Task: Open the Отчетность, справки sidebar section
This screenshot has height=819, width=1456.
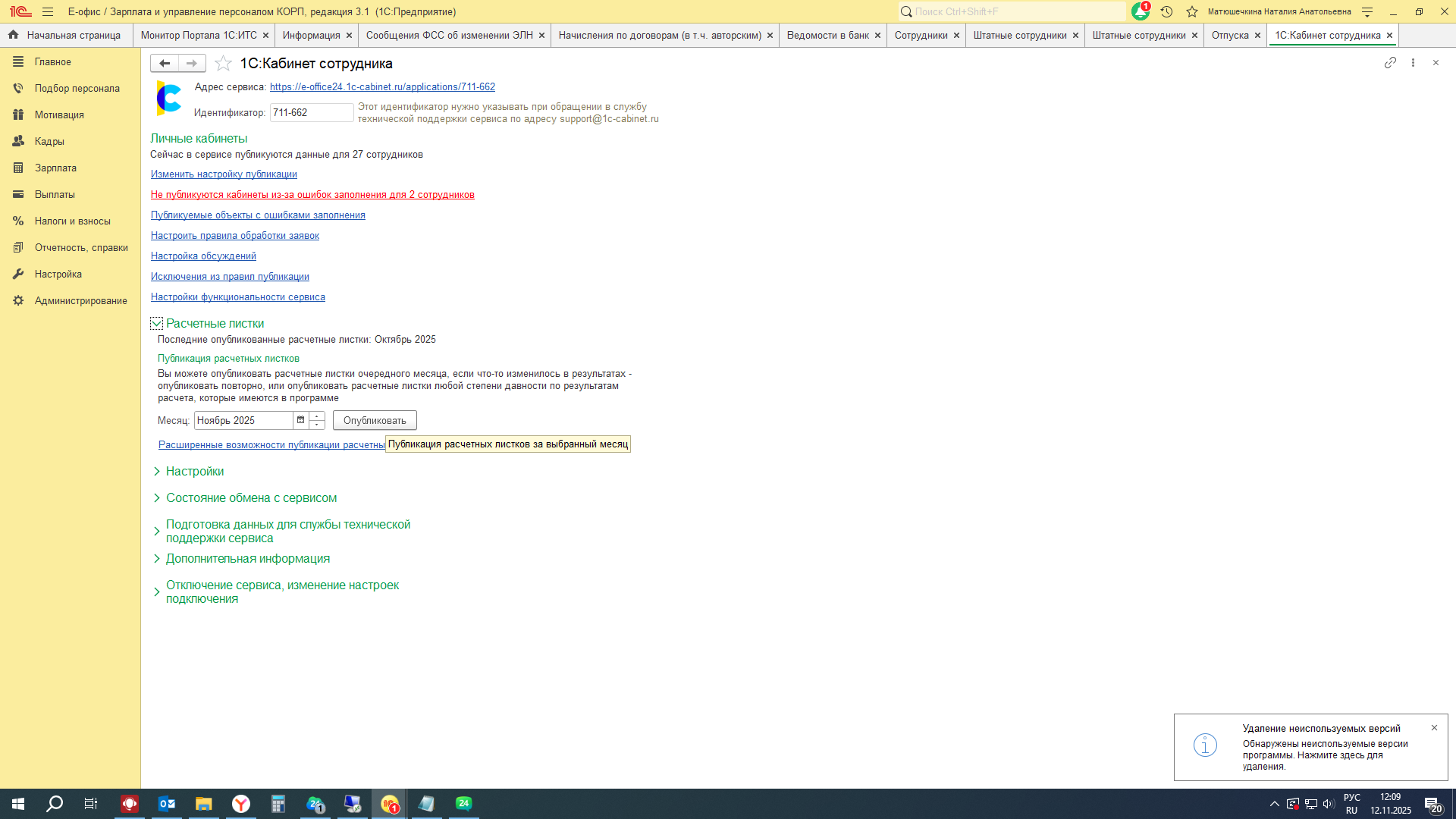Action: tap(81, 248)
